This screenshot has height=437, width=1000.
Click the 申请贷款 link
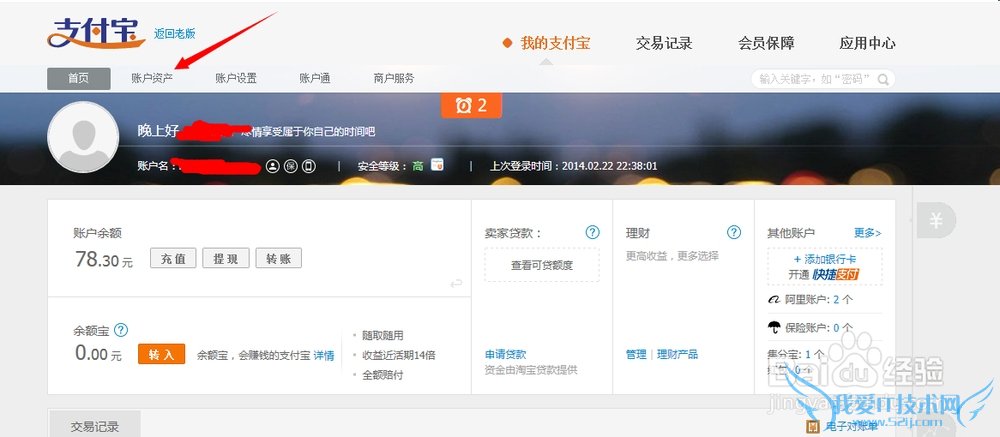(506, 354)
